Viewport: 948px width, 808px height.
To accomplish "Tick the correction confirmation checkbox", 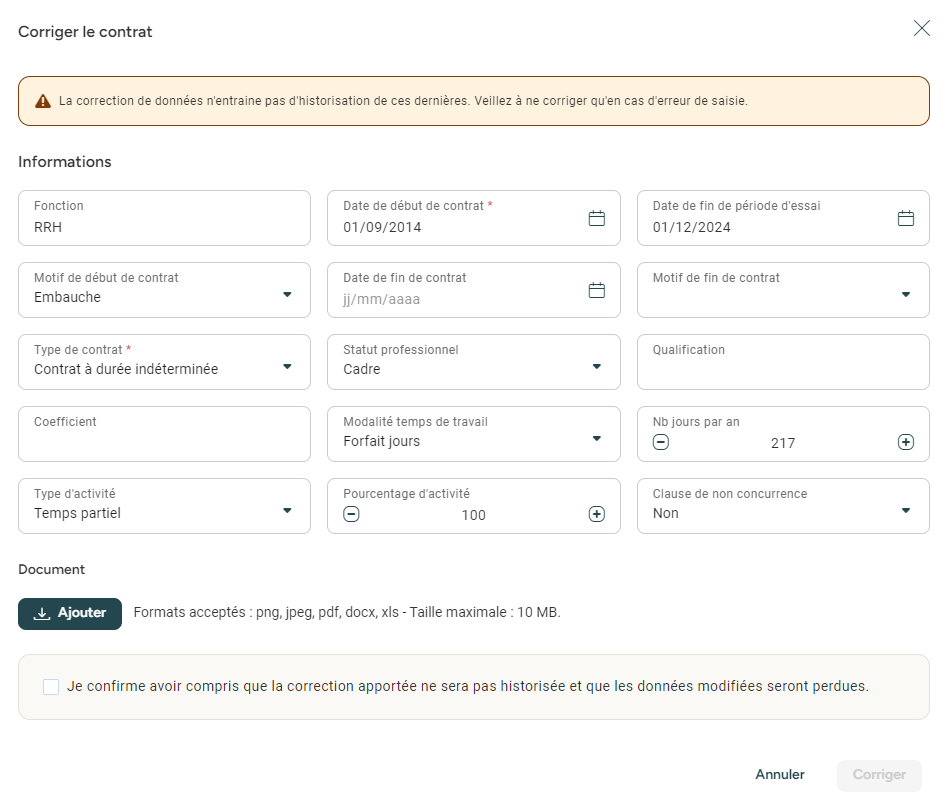I will [51, 687].
